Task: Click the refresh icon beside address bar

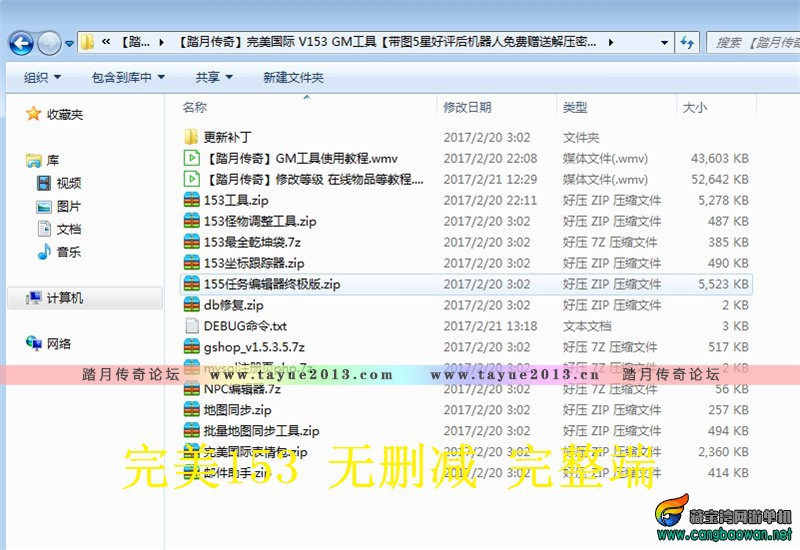Action: (687, 42)
